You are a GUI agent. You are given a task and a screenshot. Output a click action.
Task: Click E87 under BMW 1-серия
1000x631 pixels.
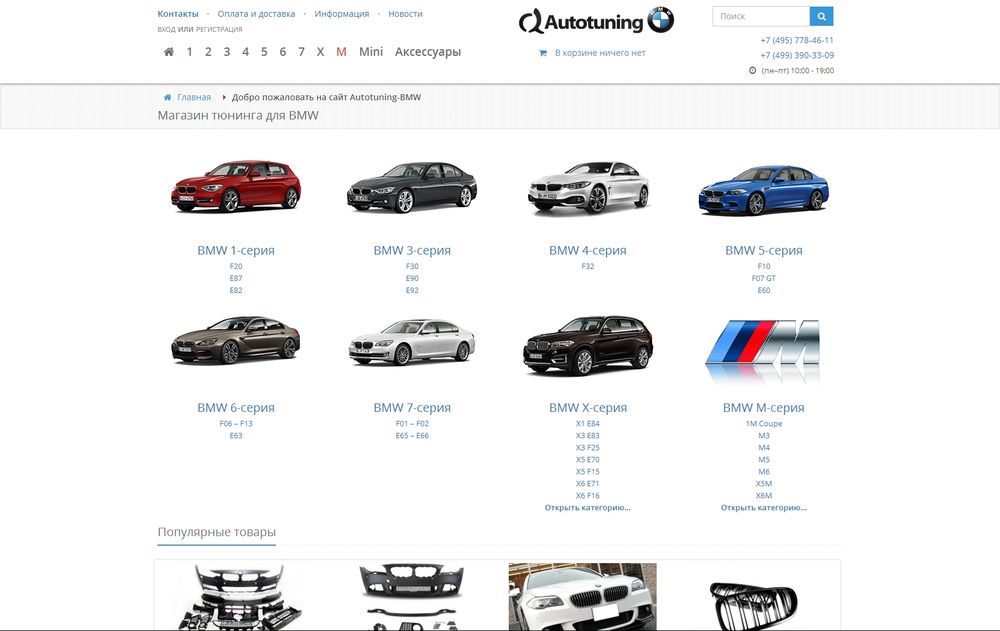coord(236,278)
